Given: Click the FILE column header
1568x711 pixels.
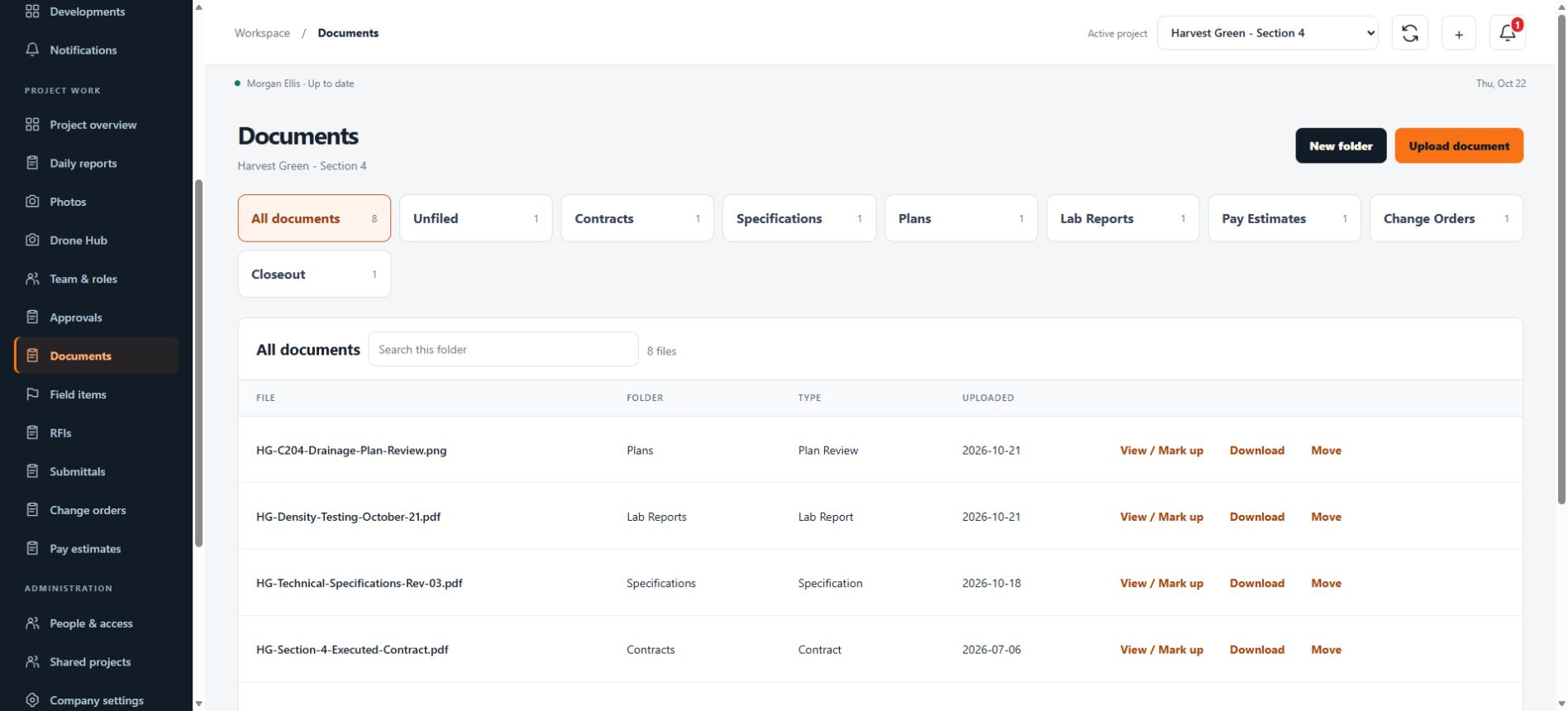Looking at the screenshot, I should pyautogui.click(x=265, y=398).
